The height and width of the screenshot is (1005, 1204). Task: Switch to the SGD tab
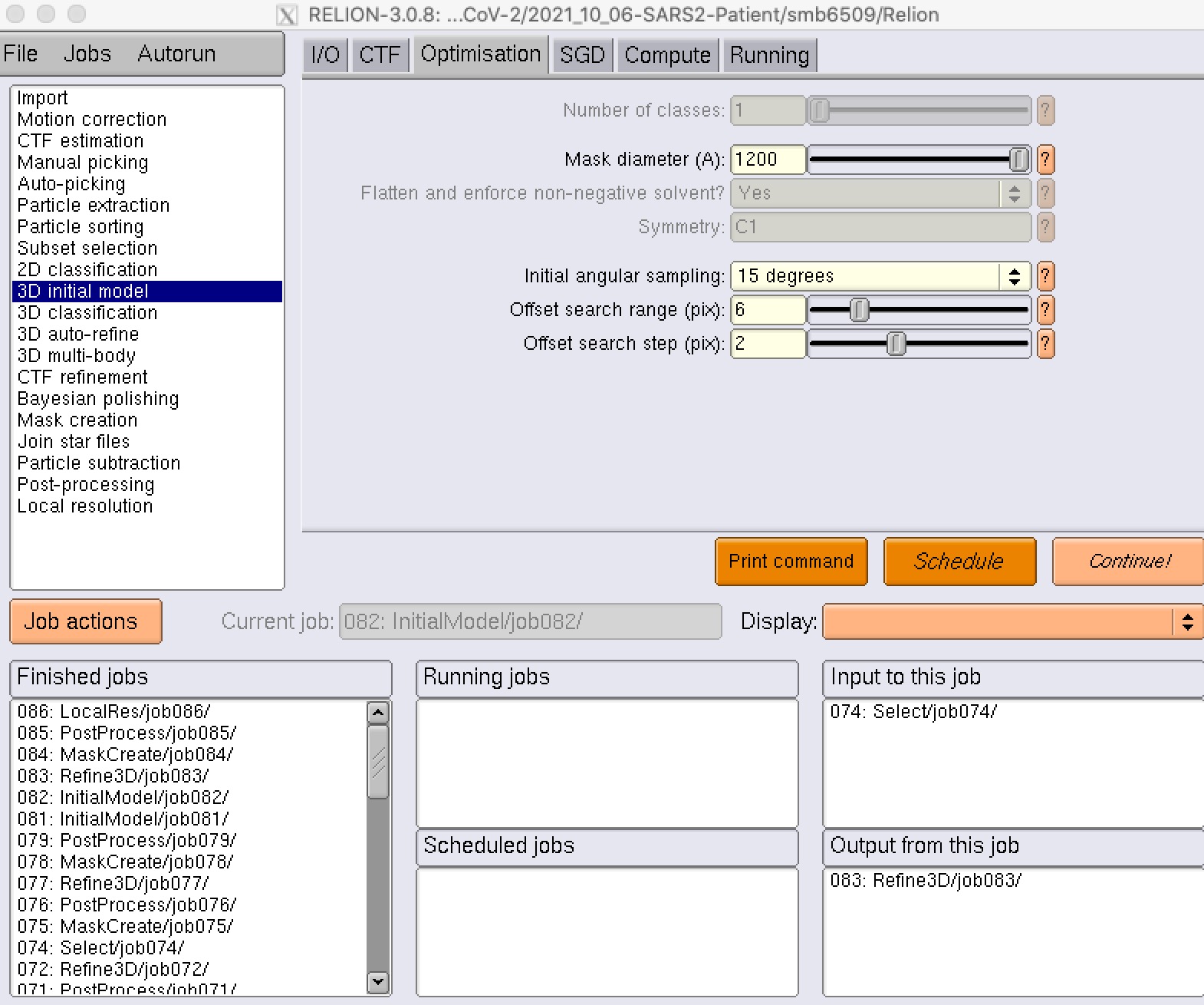582,55
